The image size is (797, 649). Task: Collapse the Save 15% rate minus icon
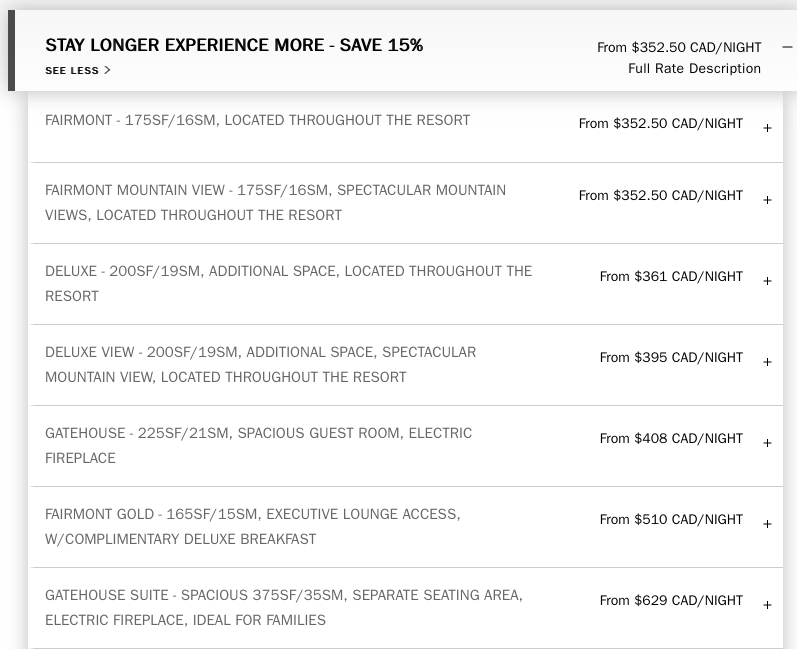pos(787,47)
